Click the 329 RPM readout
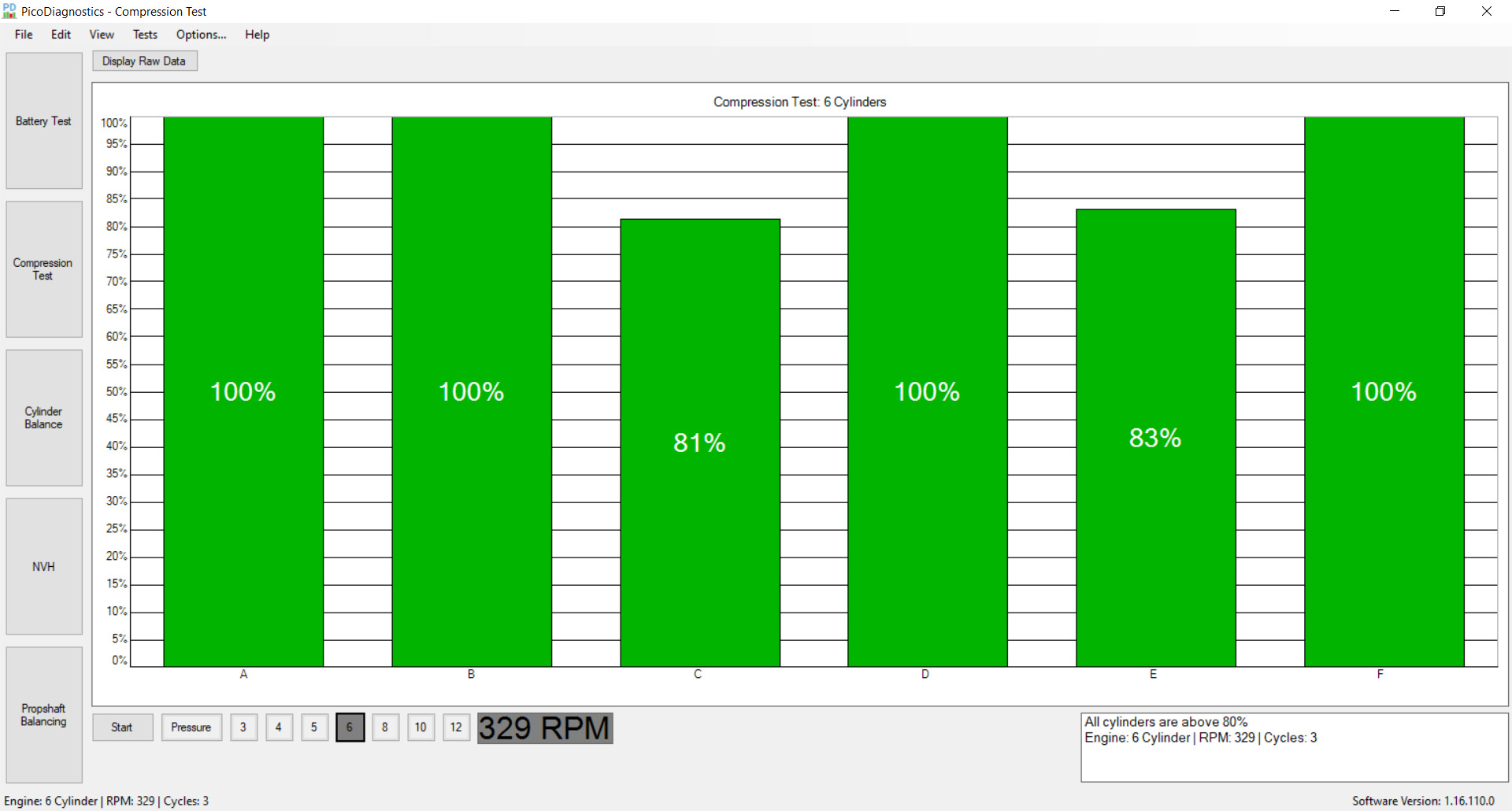Viewport: 1512px width, 811px height. (x=545, y=728)
